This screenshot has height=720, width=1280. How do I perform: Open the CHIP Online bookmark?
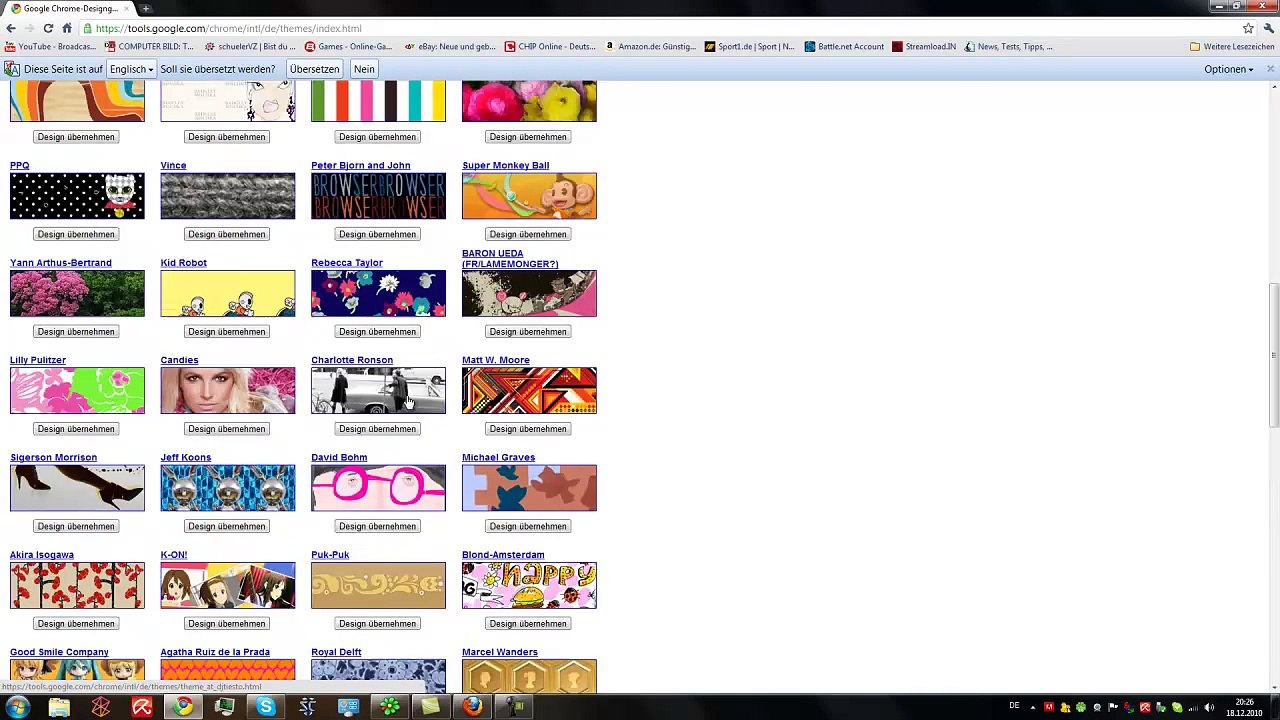550,46
